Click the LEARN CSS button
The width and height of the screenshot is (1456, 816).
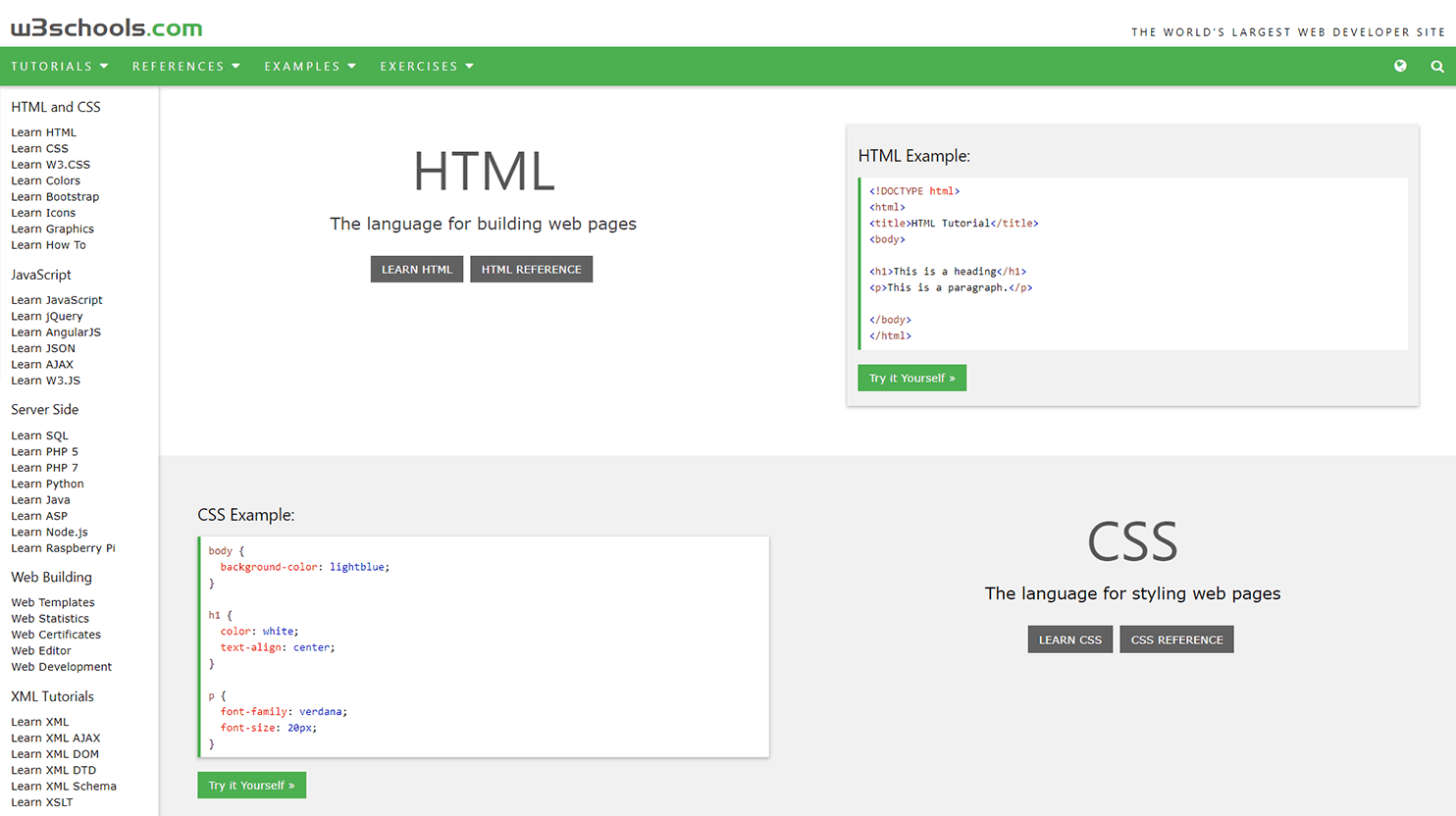tap(1070, 639)
